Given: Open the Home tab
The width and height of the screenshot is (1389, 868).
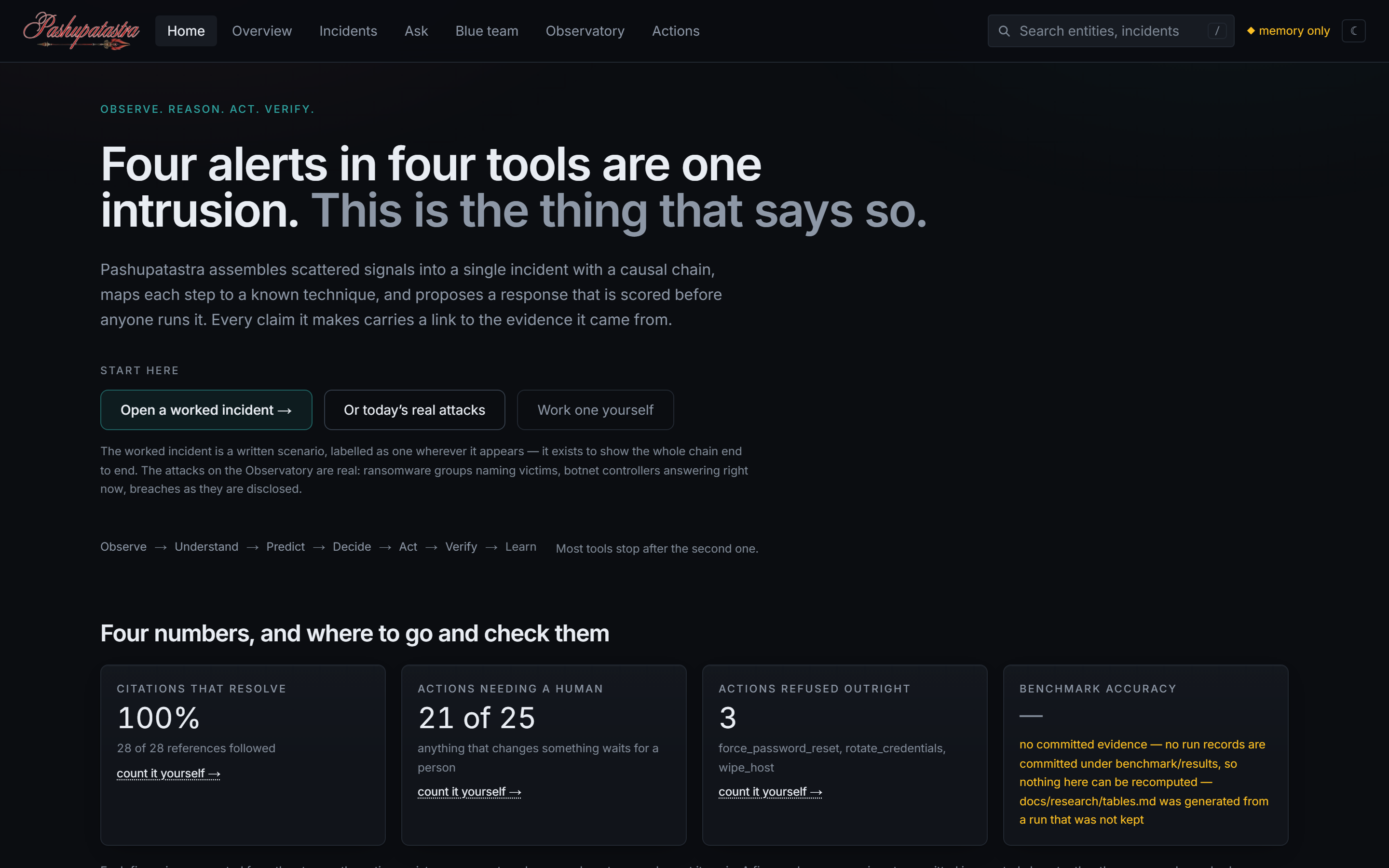Looking at the screenshot, I should (x=186, y=31).
